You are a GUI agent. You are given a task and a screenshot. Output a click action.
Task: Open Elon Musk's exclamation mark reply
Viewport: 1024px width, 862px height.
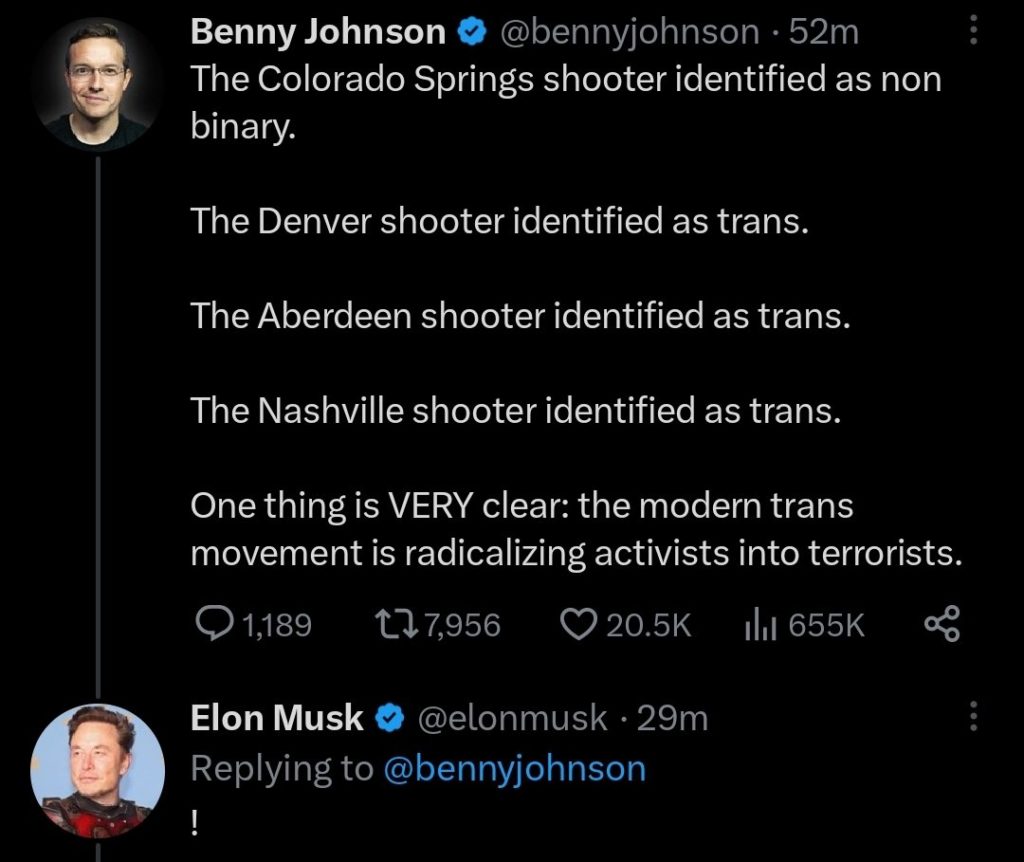(x=195, y=819)
